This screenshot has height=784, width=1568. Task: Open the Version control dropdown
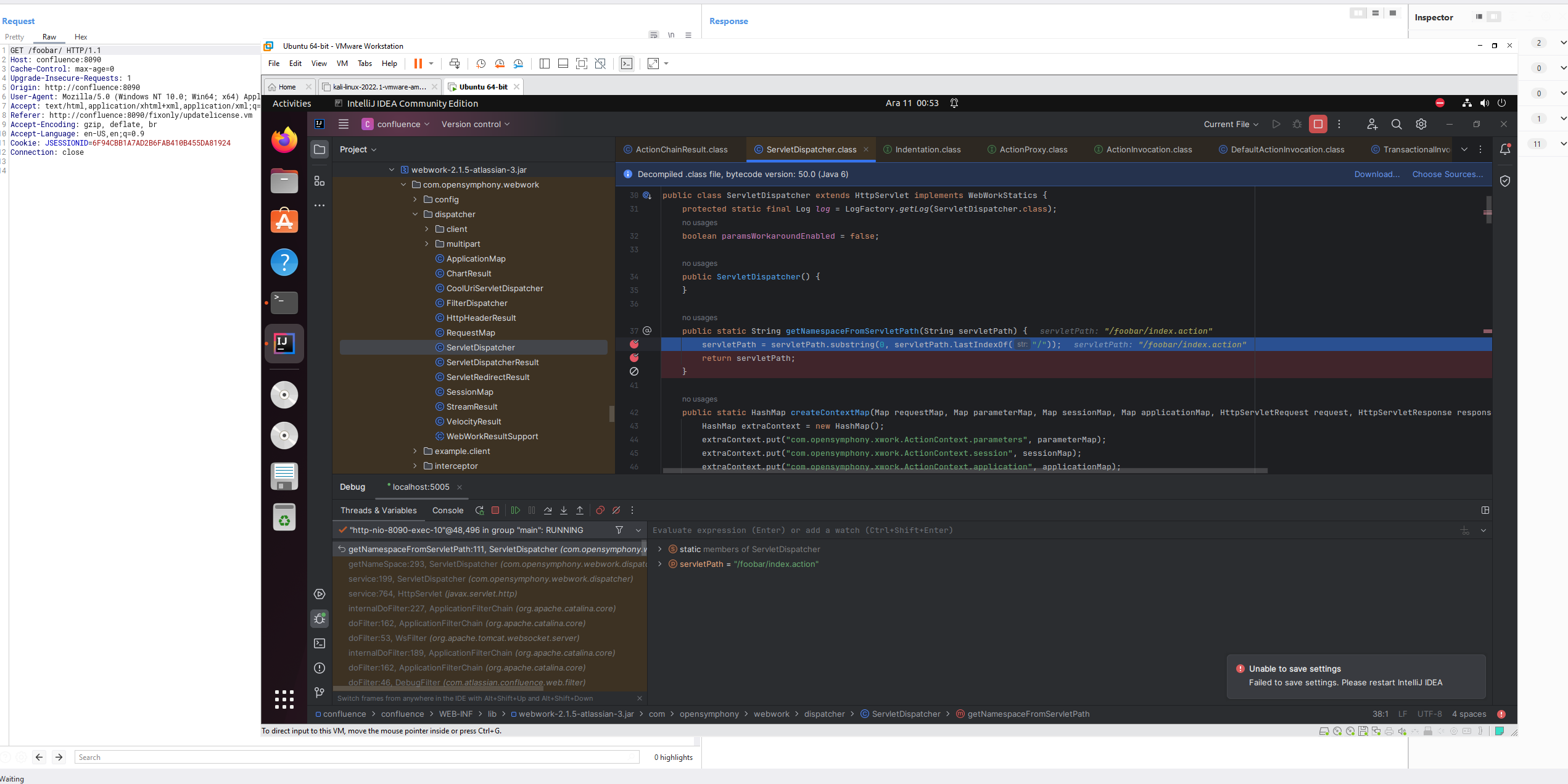[x=476, y=124]
